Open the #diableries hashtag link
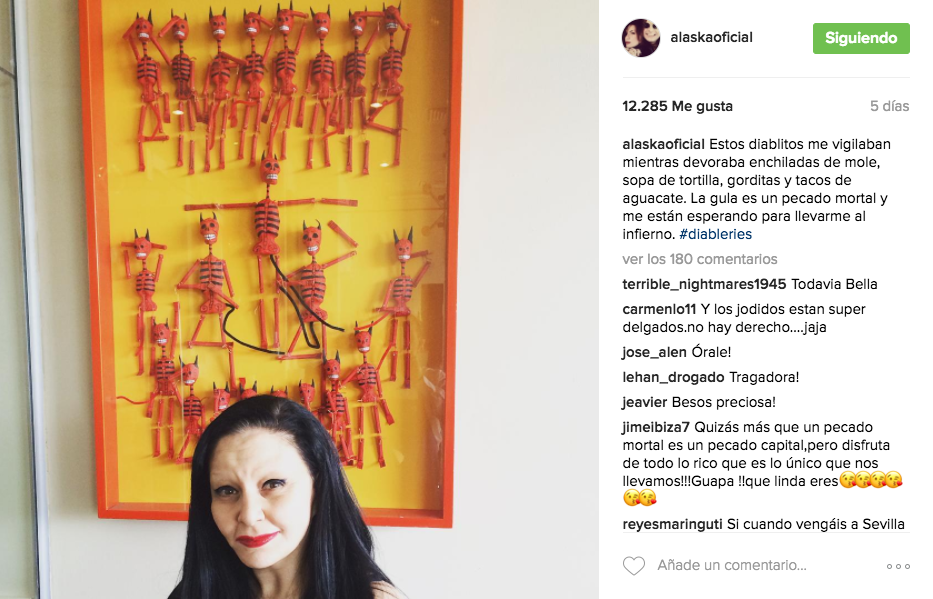This screenshot has width=933, height=599. pos(715,234)
